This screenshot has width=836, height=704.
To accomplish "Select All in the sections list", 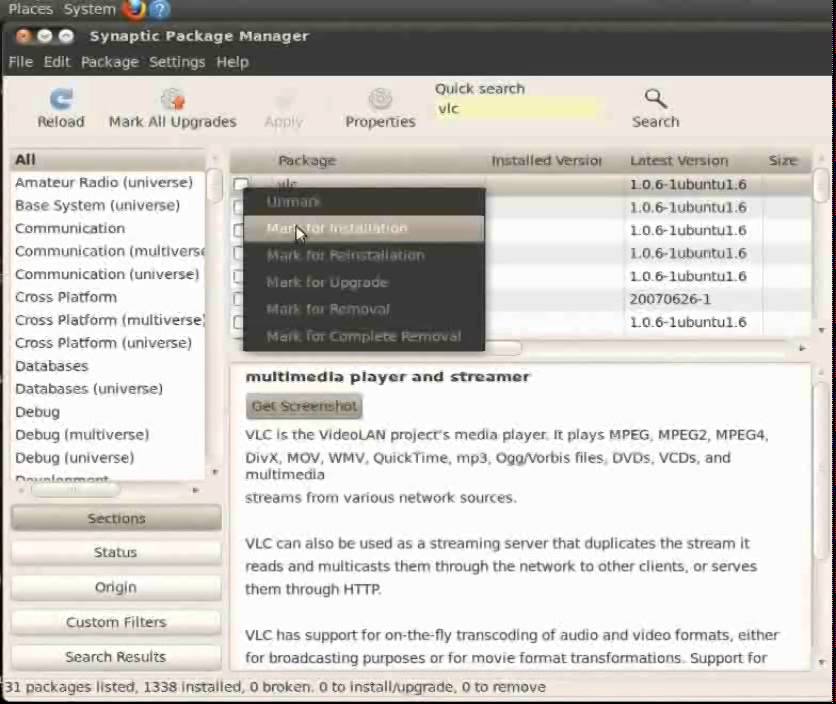I will click(x=108, y=159).
